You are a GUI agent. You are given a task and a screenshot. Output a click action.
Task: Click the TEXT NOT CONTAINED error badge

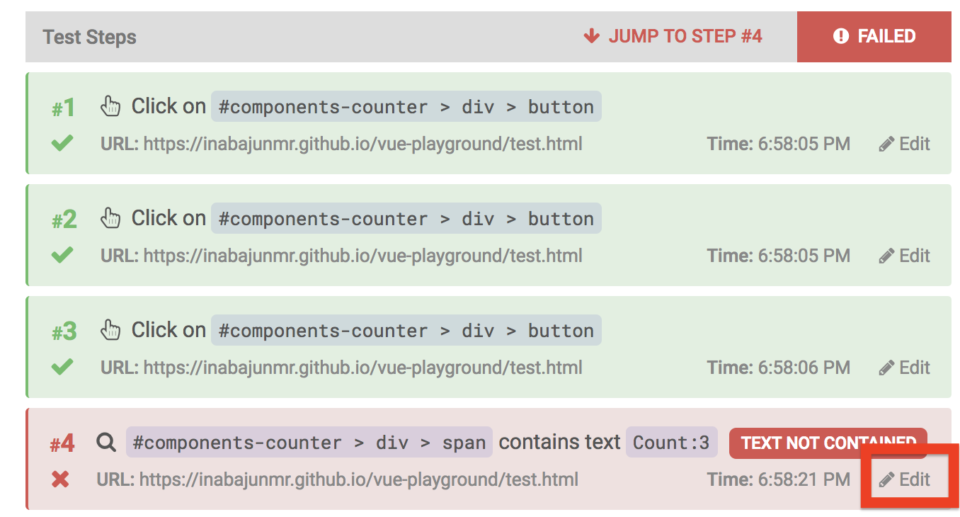click(828, 443)
